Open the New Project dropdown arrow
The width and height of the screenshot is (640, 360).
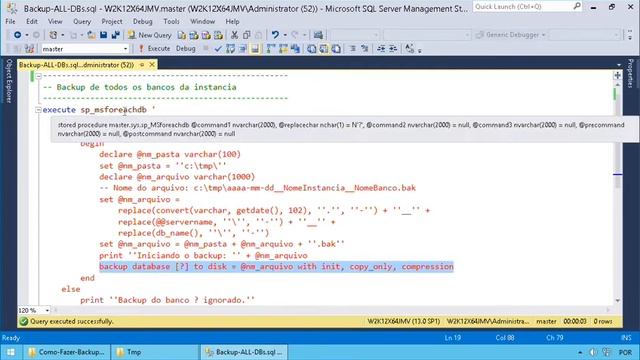tap(62, 35)
